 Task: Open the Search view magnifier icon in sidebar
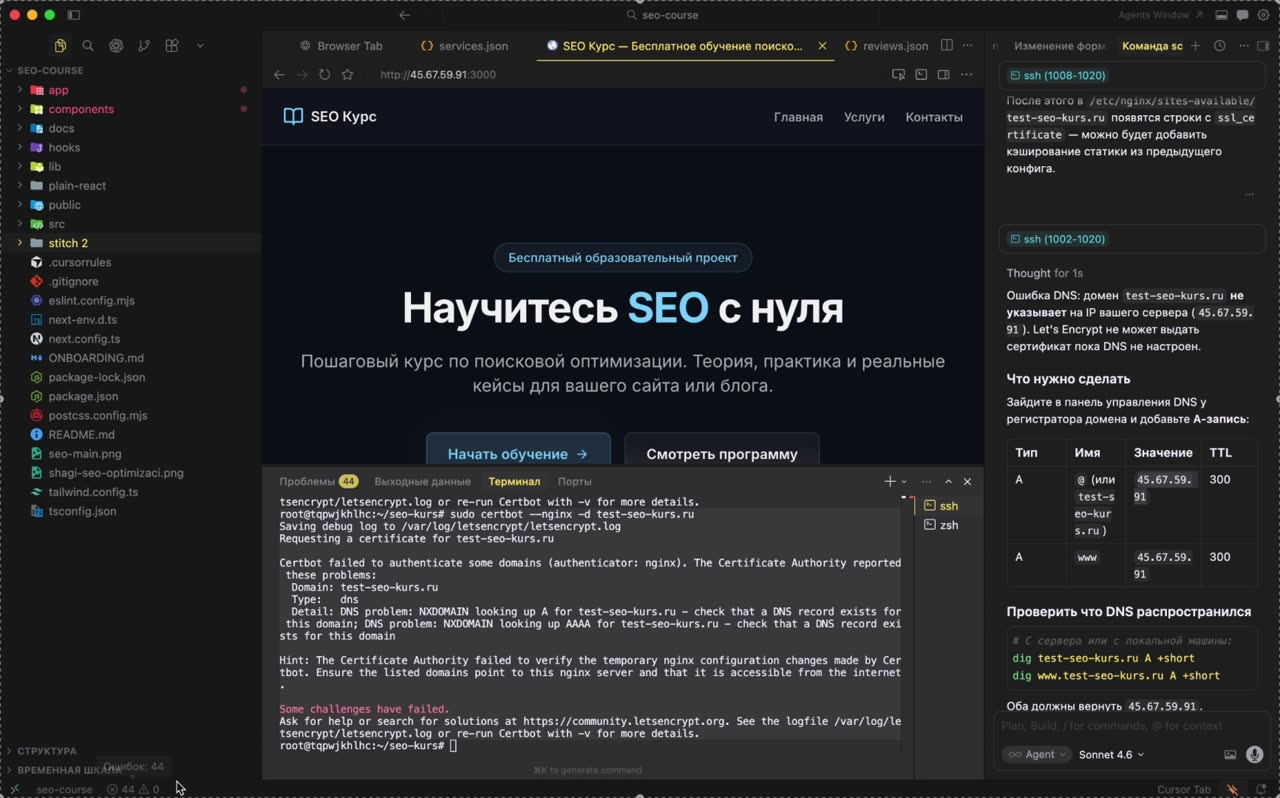pyautogui.click(x=88, y=45)
